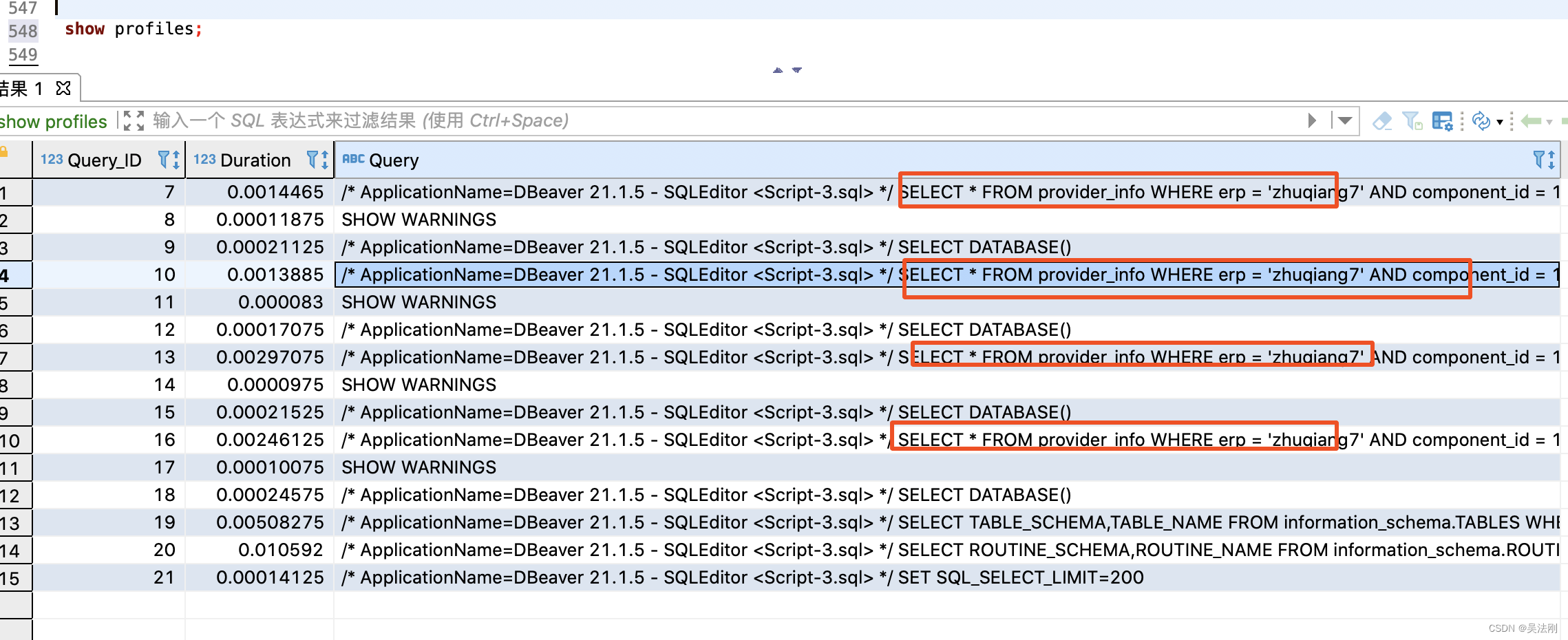Screen dimensions: 1568x640
Task: Open the refresh options dropdown arrow
Action: click(x=1499, y=122)
